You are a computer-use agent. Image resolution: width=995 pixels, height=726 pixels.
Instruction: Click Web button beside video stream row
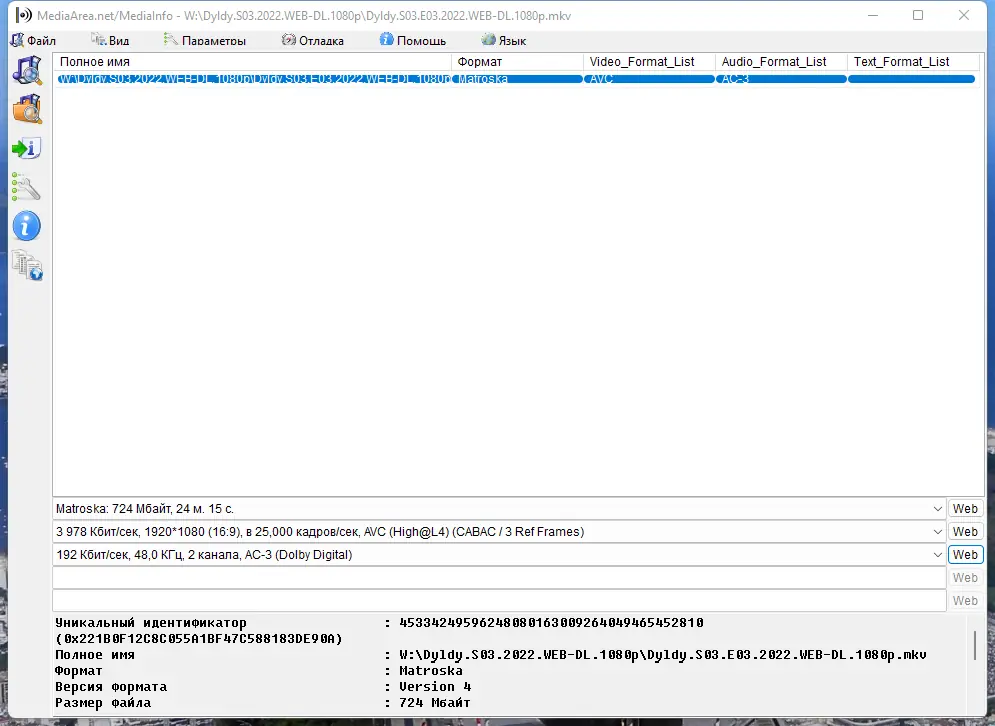(965, 532)
